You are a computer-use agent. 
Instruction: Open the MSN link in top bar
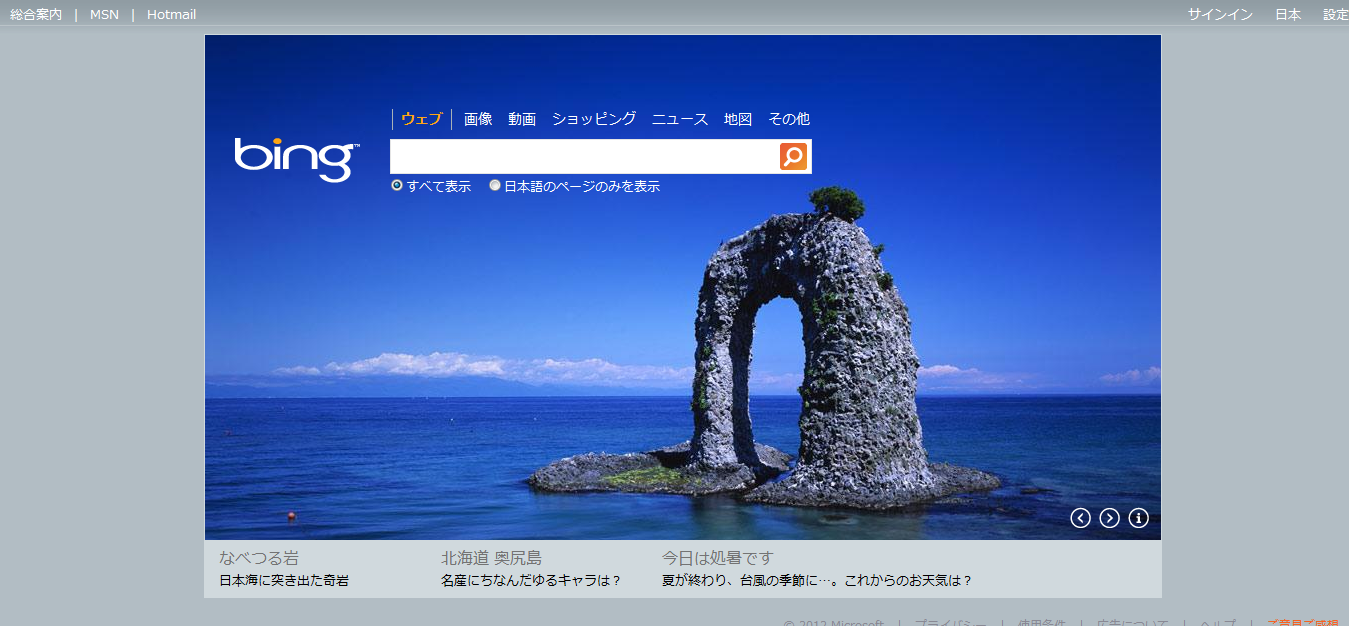(x=104, y=15)
